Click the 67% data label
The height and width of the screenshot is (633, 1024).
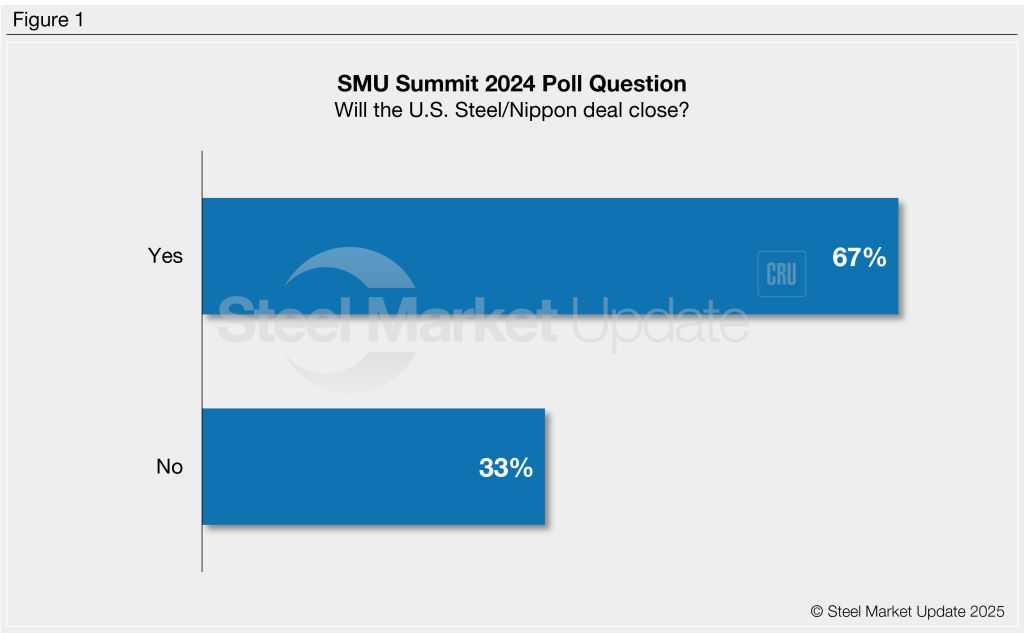859,257
